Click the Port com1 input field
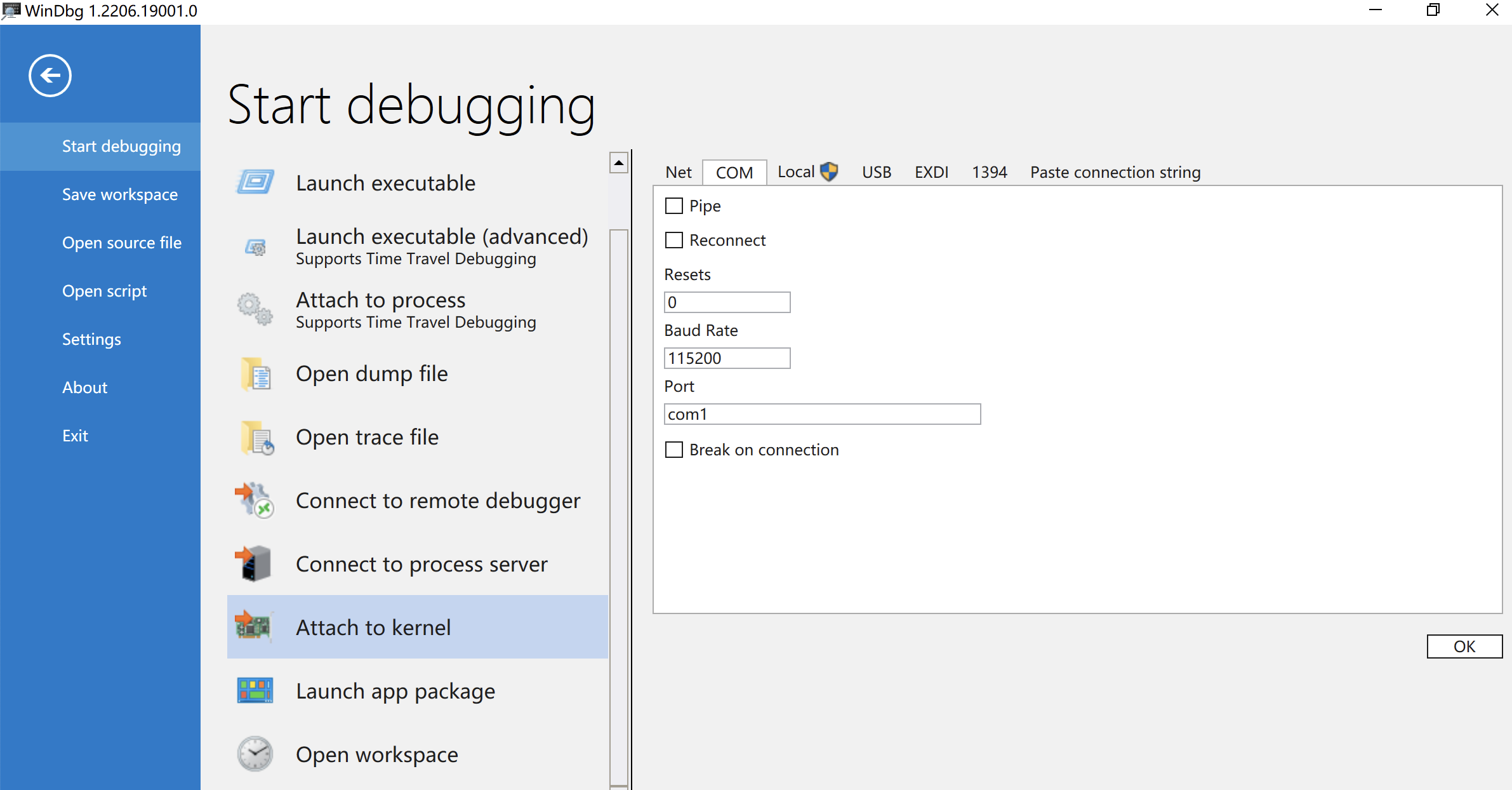The width and height of the screenshot is (1512, 790). tap(822, 413)
